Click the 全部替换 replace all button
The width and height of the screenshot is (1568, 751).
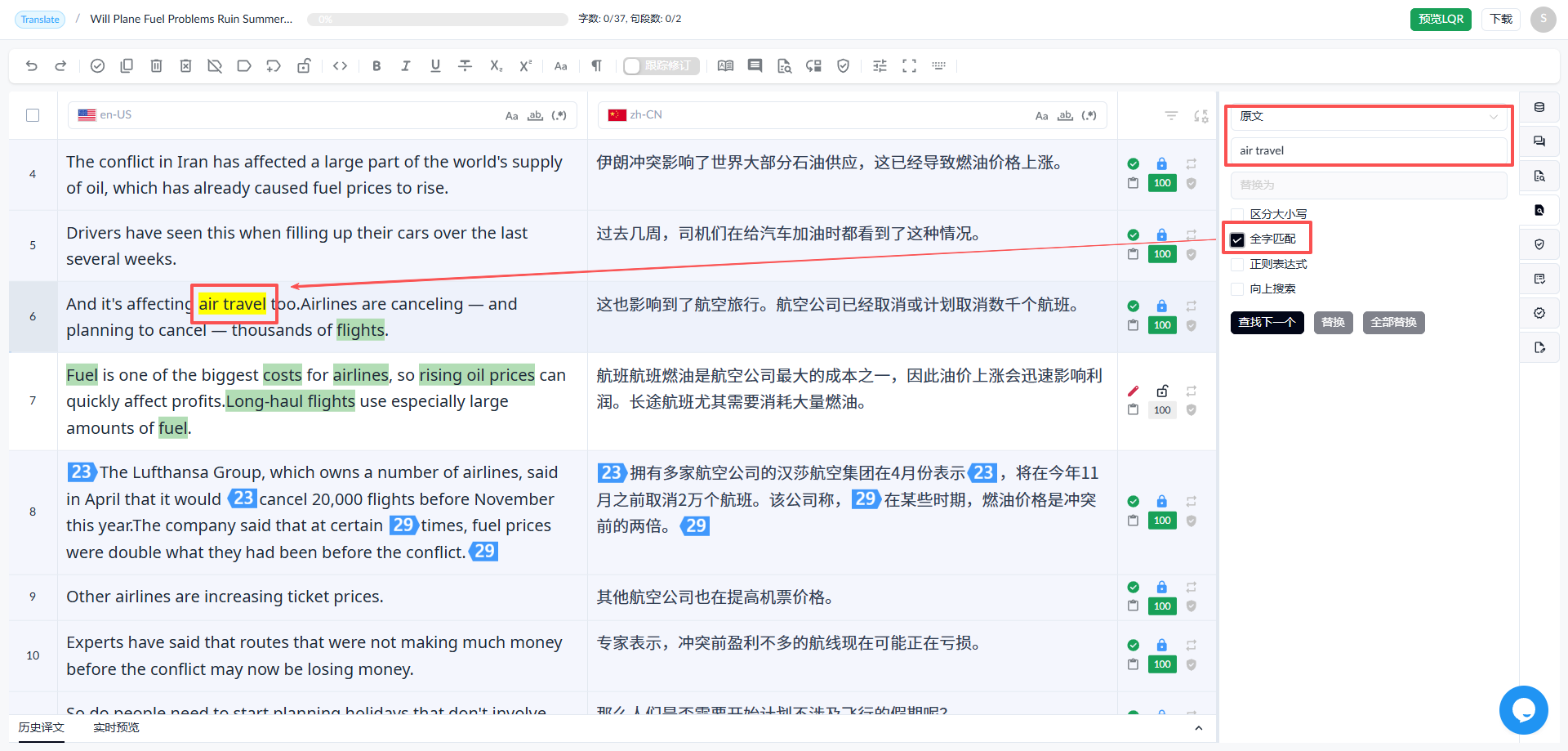coord(1393,323)
